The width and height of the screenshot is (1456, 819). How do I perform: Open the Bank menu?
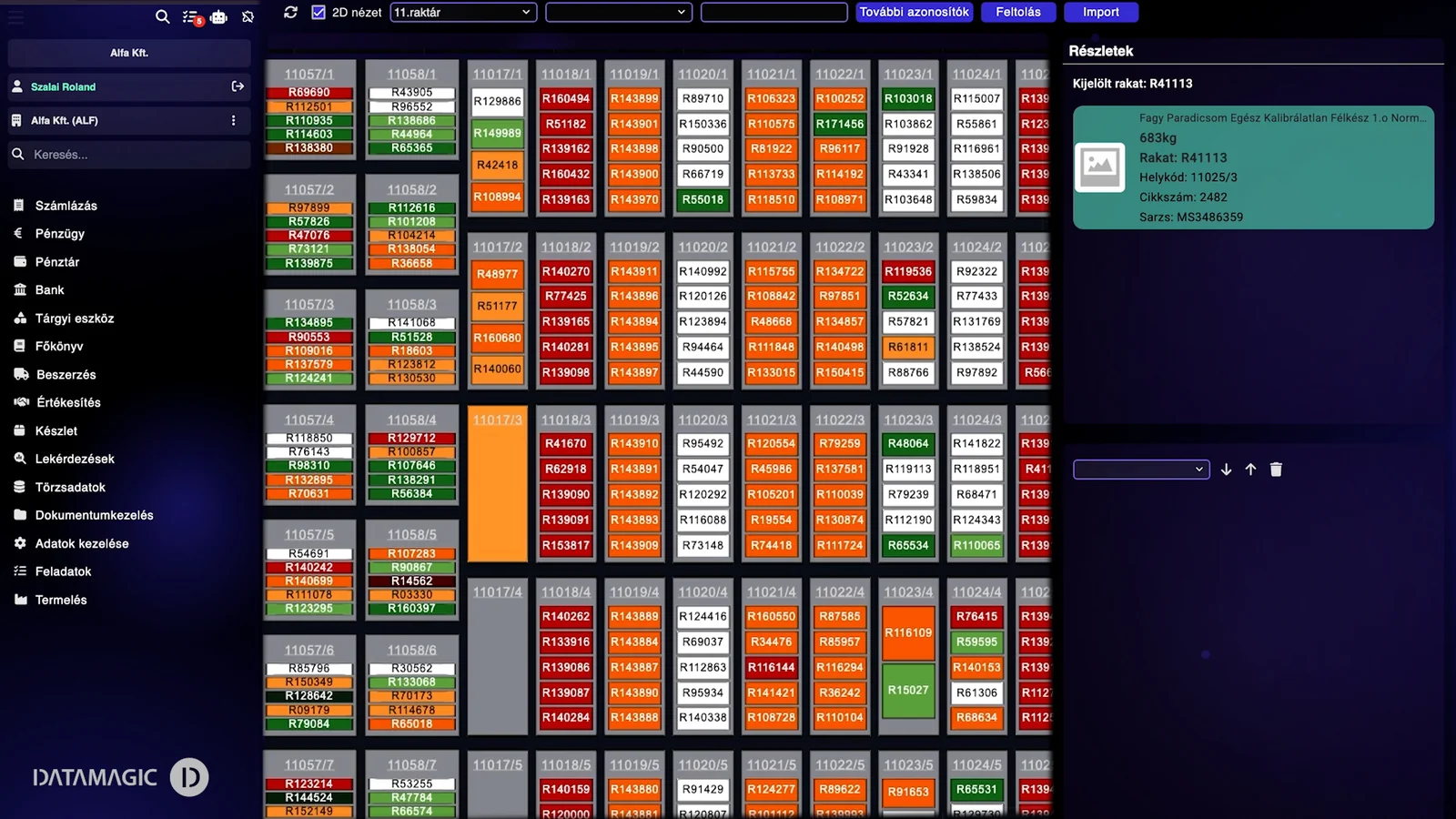(49, 290)
